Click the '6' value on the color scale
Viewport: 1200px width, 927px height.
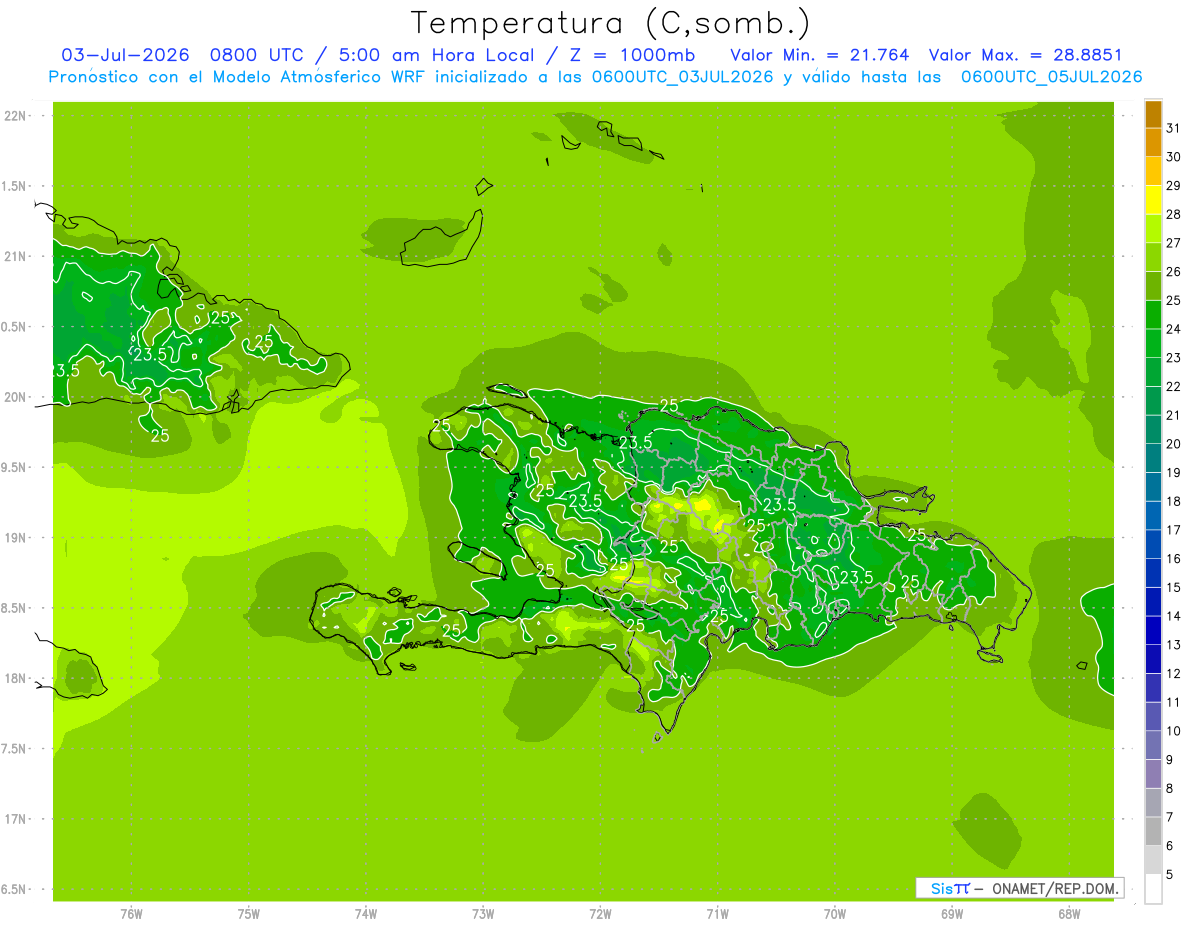coord(1169,846)
